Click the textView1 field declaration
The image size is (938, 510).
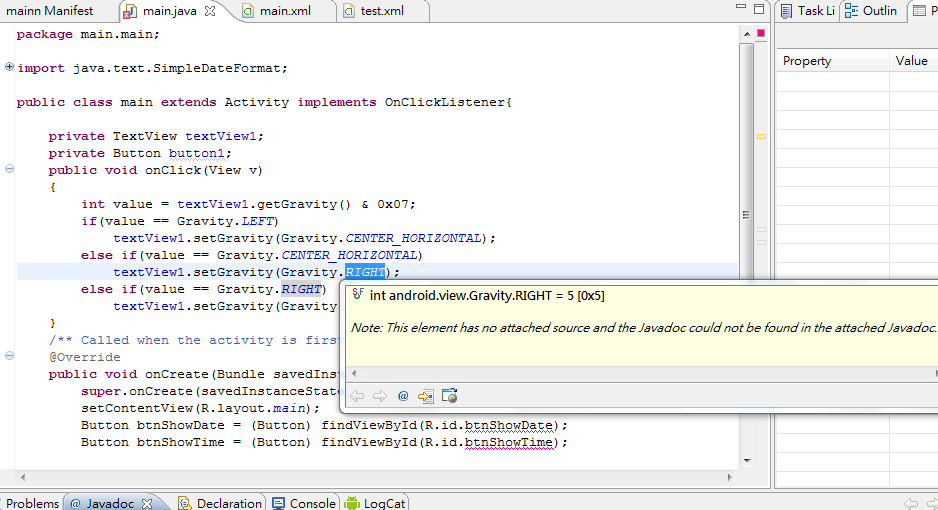(220, 136)
